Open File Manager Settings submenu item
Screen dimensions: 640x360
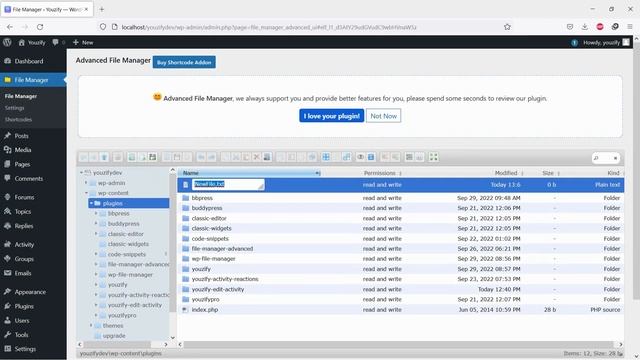click(x=15, y=108)
